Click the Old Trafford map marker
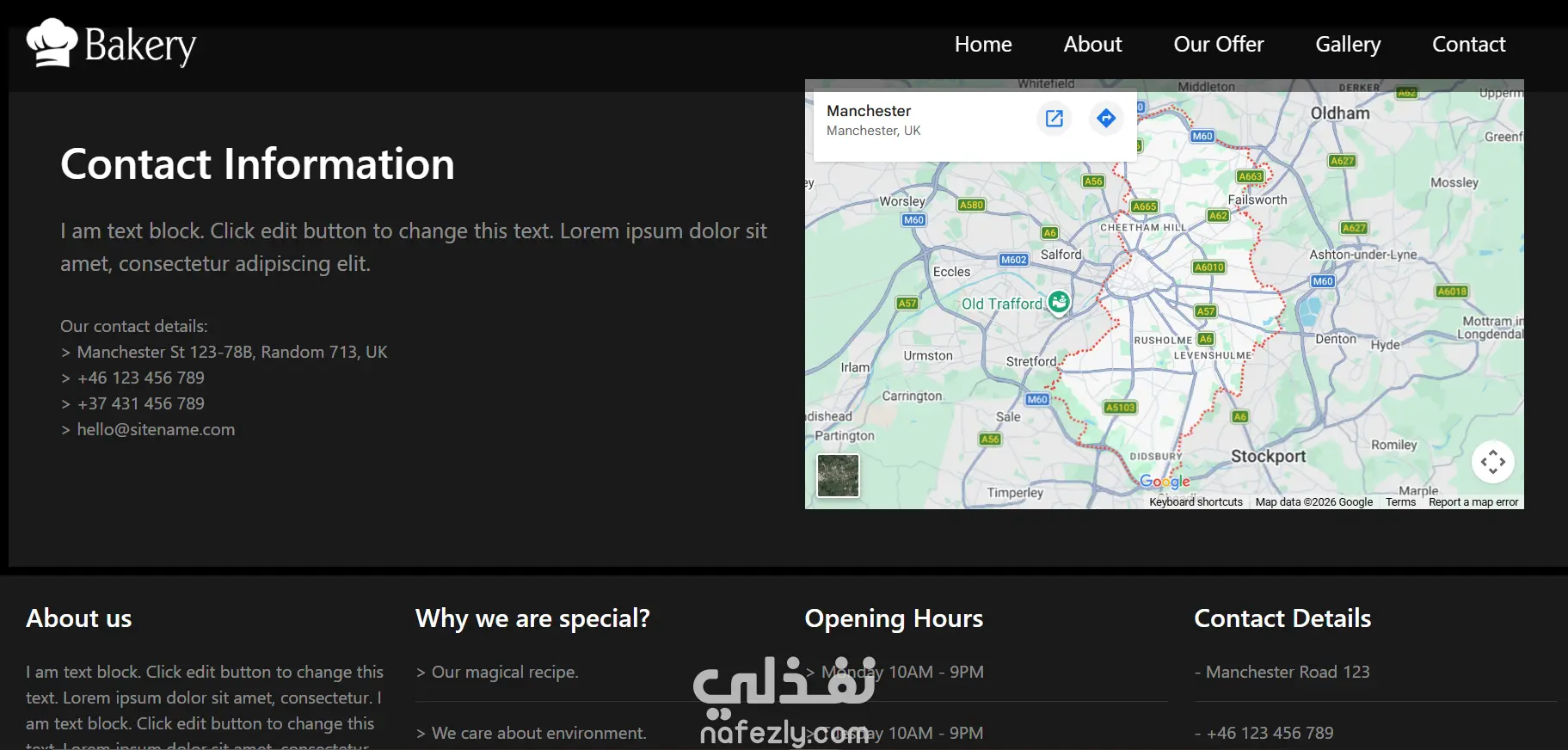1568x750 pixels. point(1060,303)
